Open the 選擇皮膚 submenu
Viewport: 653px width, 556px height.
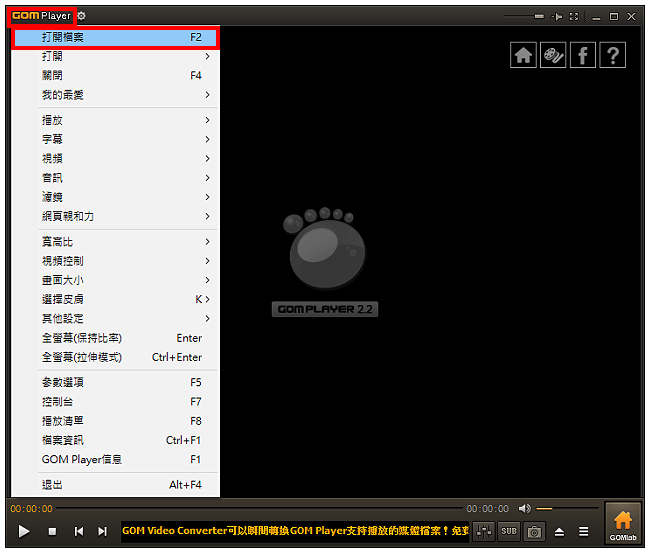click(115, 299)
